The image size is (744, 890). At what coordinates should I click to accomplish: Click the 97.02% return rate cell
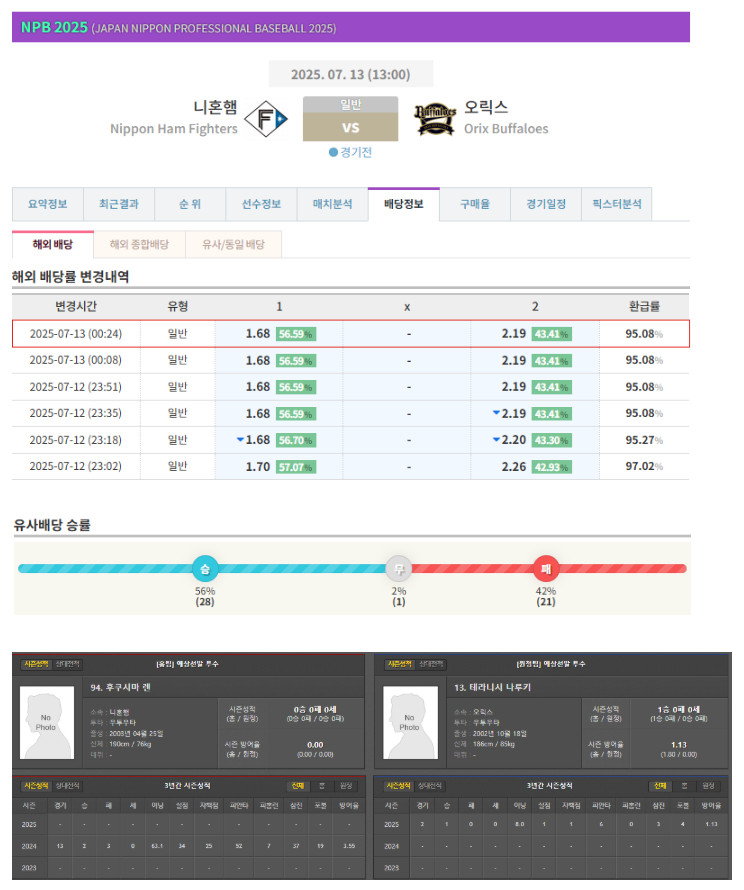pyautogui.click(x=644, y=467)
